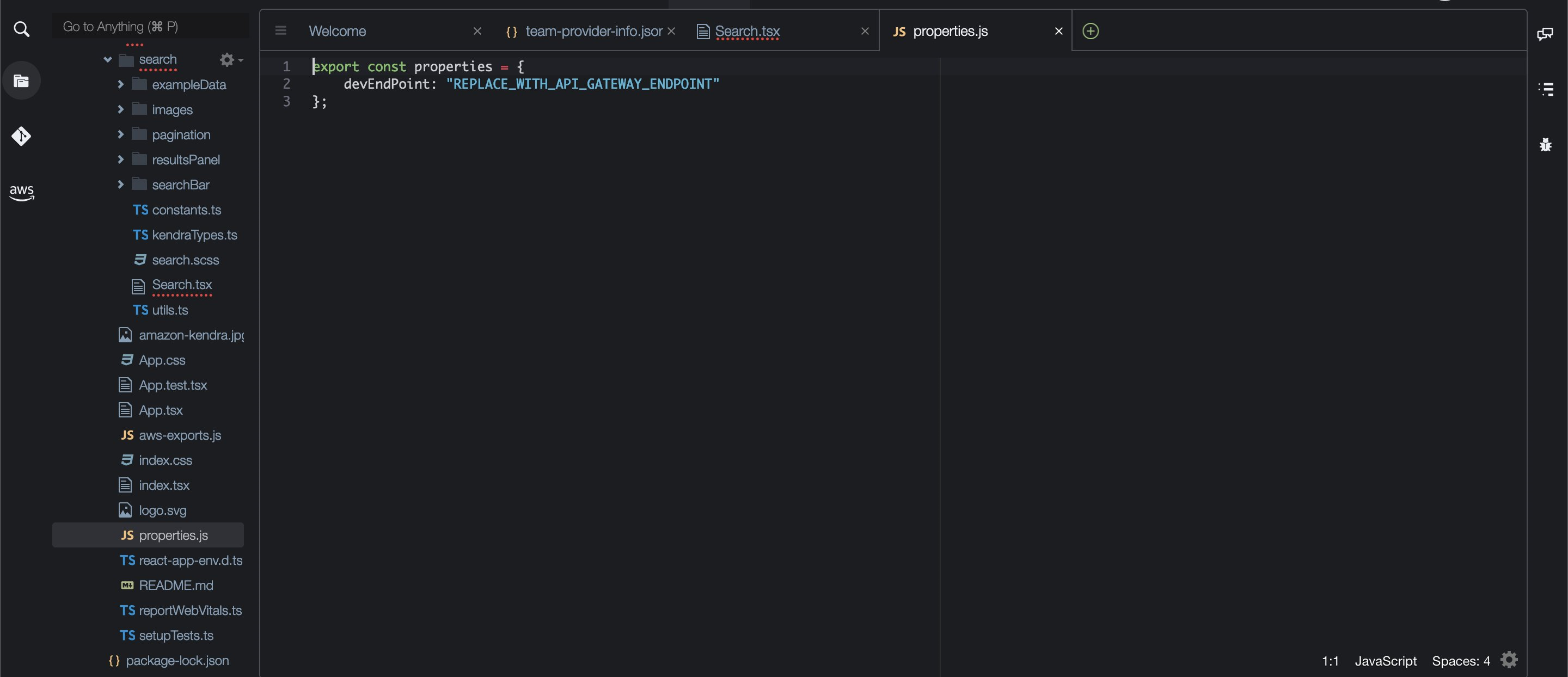
Task: Switch to the team-provider-info.json tab
Action: (593, 31)
